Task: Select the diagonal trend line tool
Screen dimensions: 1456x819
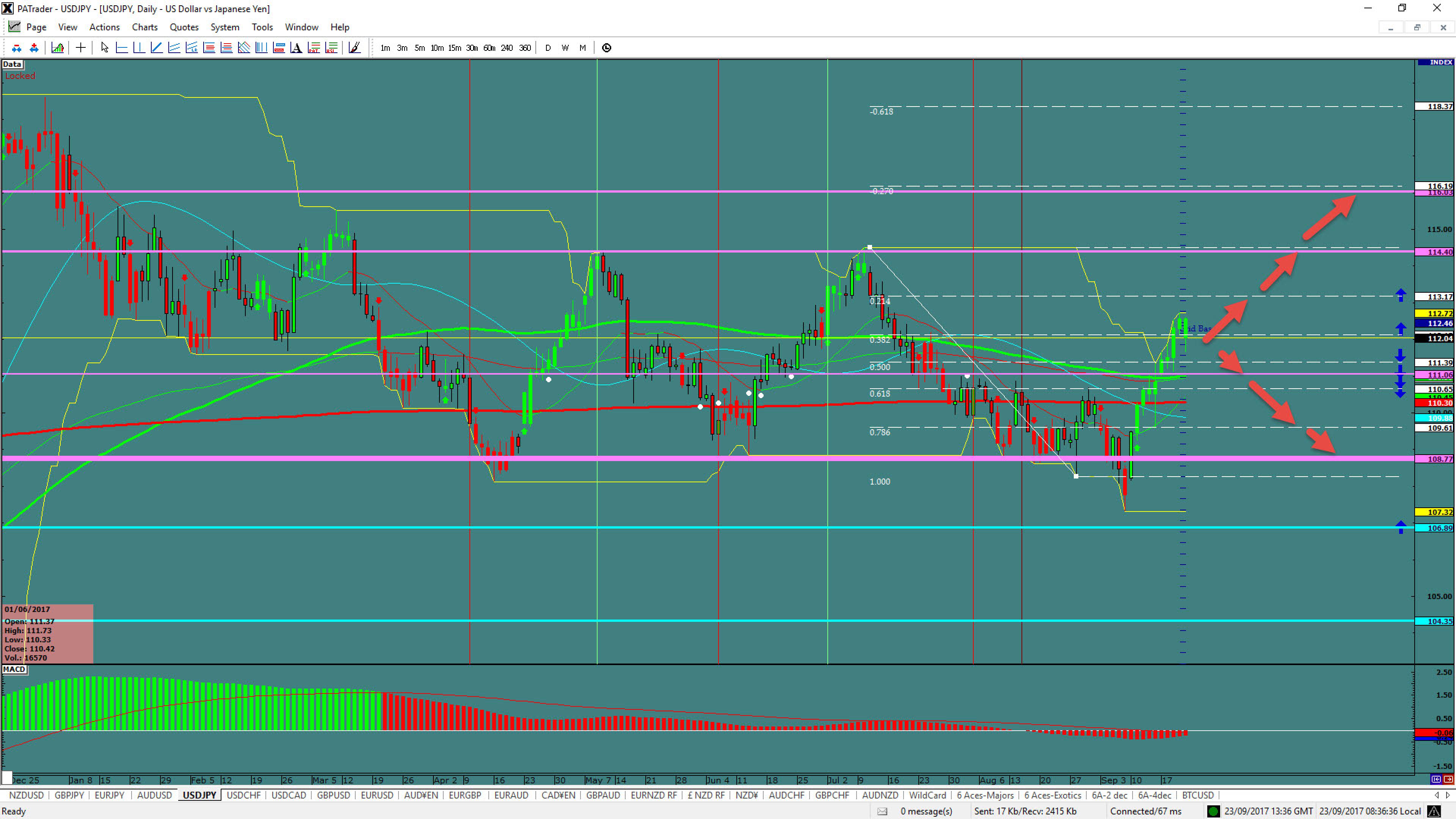Action: [157, 48]
